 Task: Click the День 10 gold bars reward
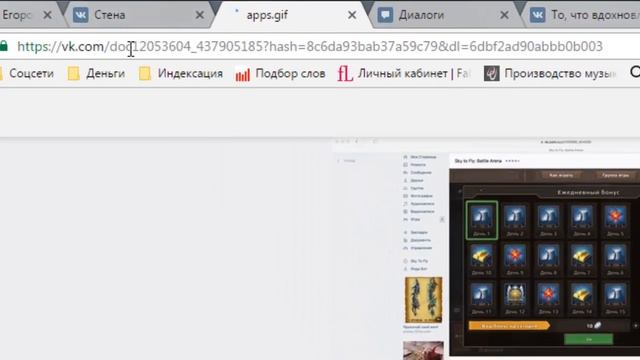482,259
